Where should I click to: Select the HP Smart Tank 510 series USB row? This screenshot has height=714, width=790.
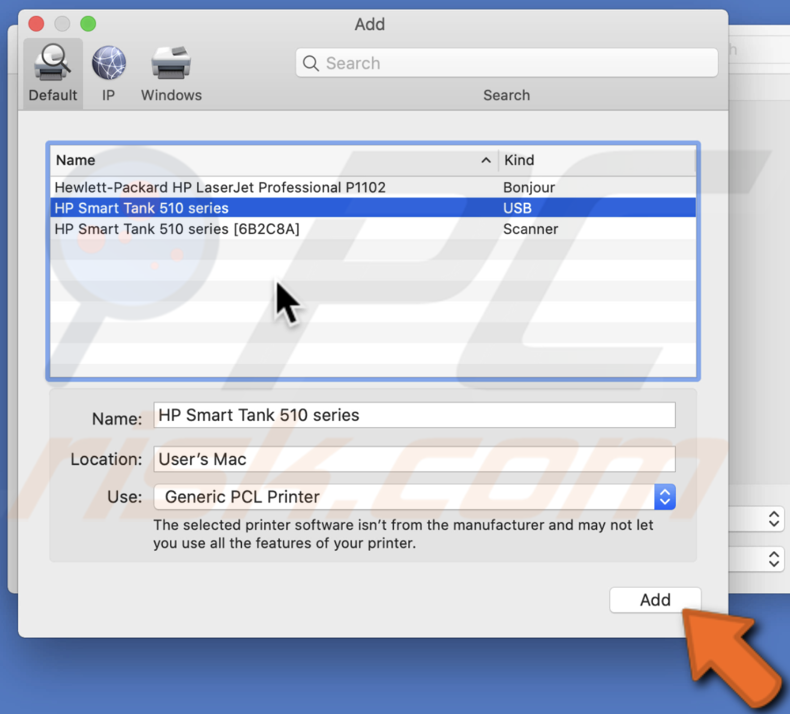373,208
